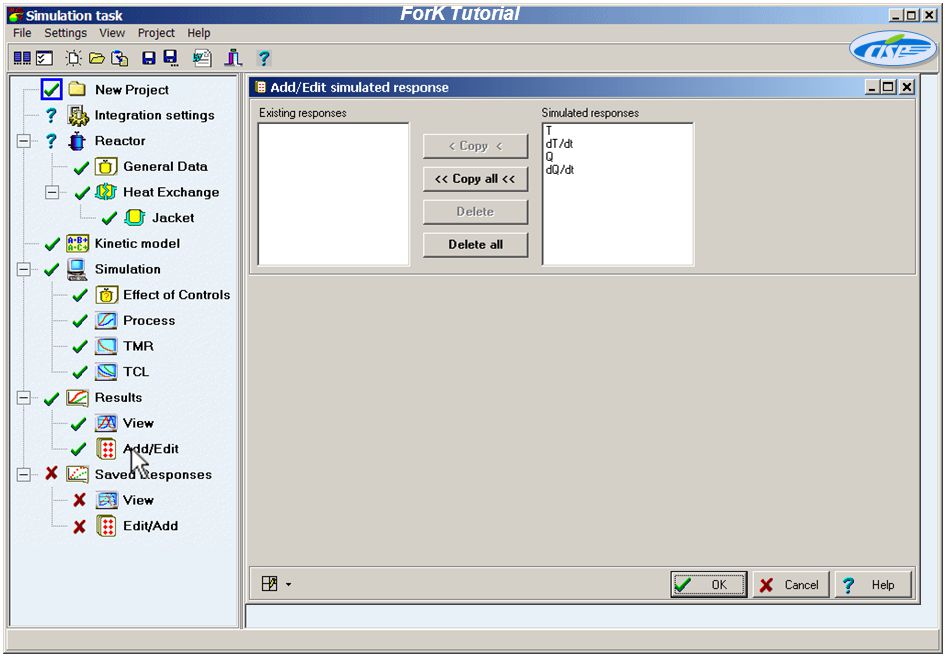Image resolution: width=945 pixels, height=657 pixels.
Task: Select the TCL tree item
Action: coord(136,372)
